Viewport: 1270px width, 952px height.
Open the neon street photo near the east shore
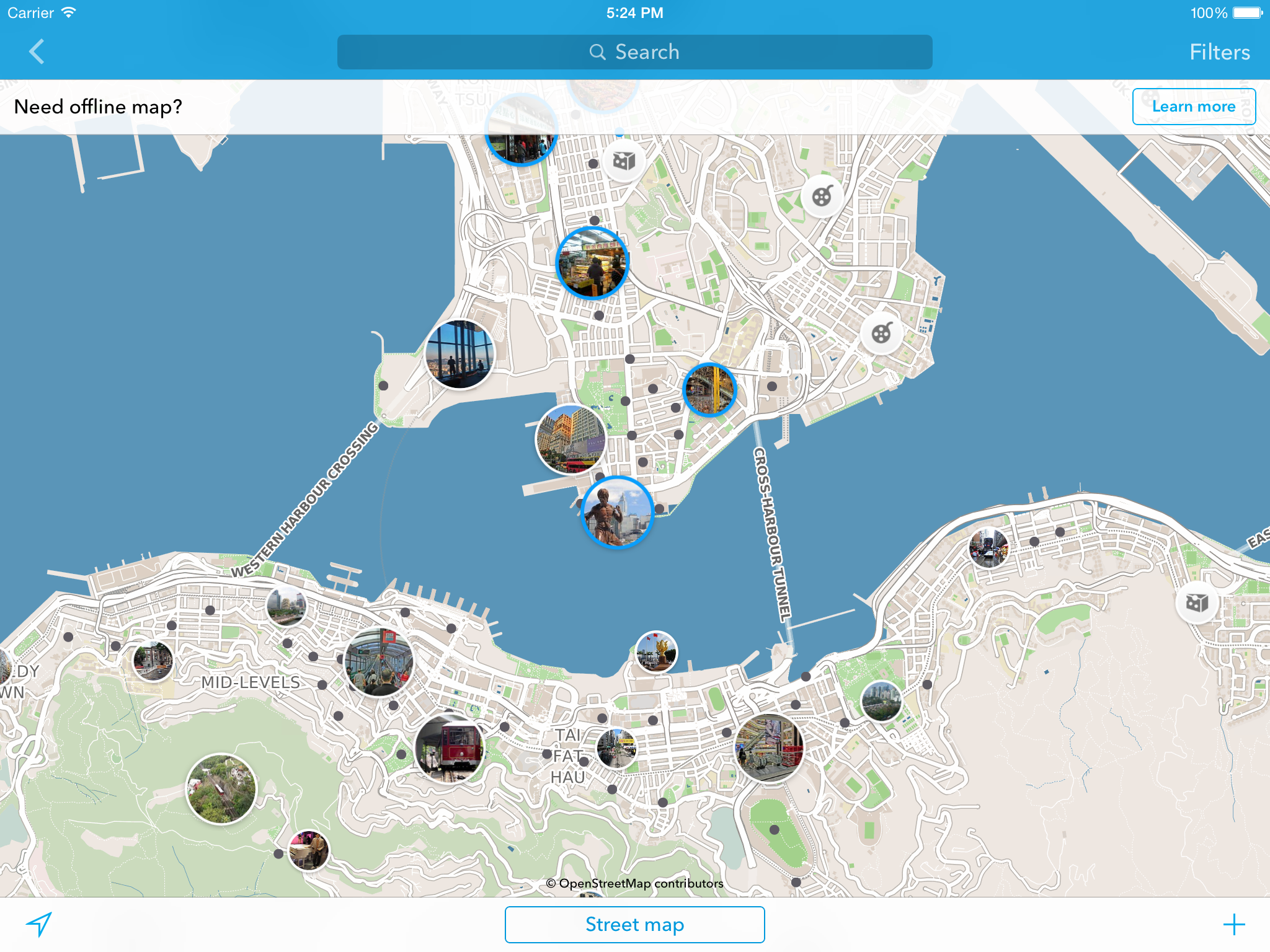click(988, 548)
